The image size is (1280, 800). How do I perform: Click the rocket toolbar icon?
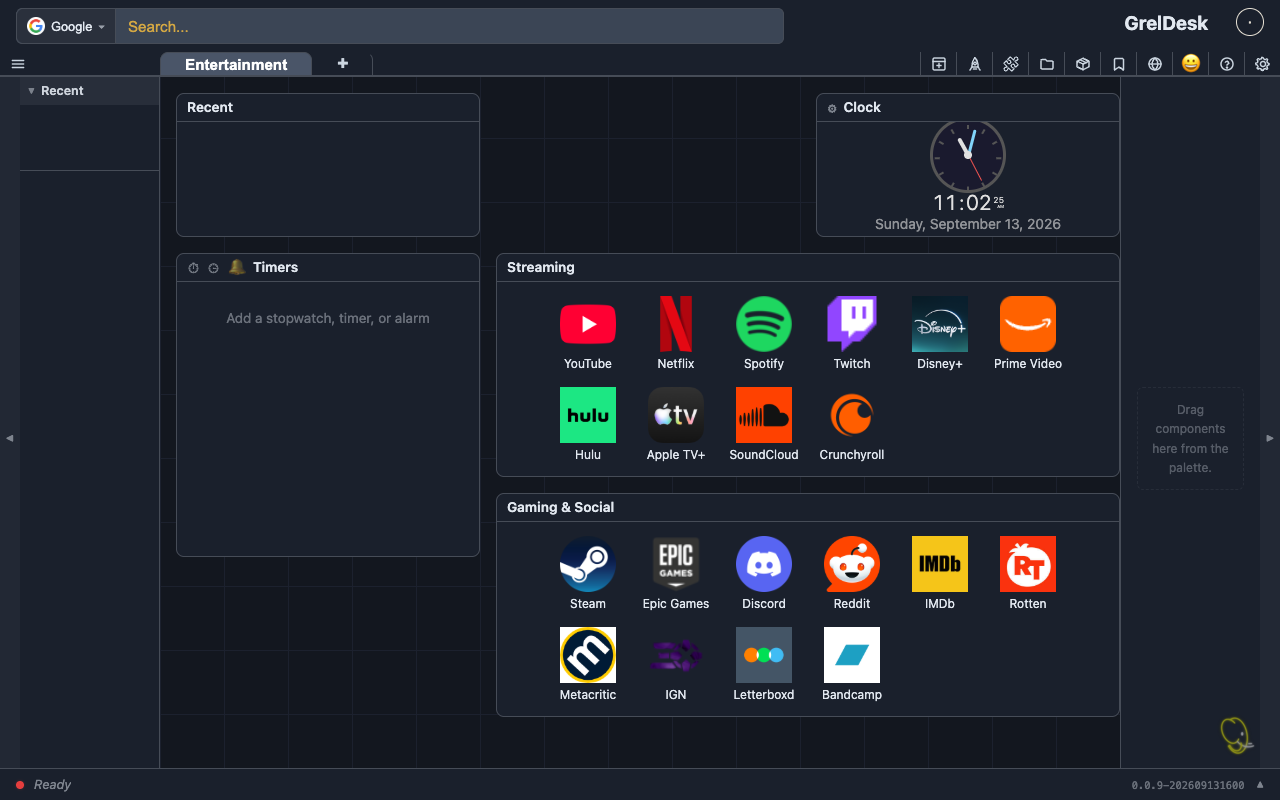[975, 64]
